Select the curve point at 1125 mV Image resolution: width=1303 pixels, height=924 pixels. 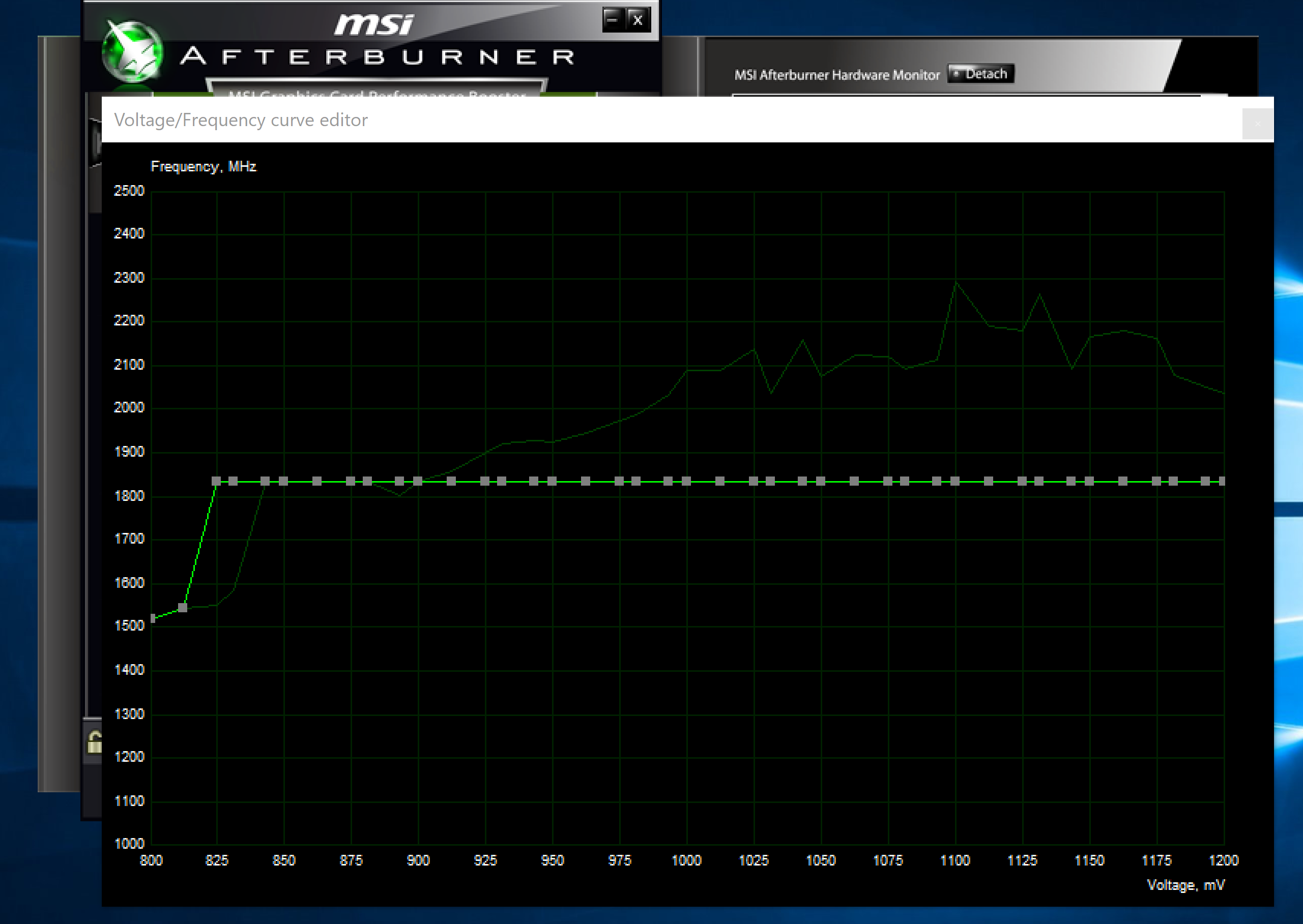pos(1022,482)
